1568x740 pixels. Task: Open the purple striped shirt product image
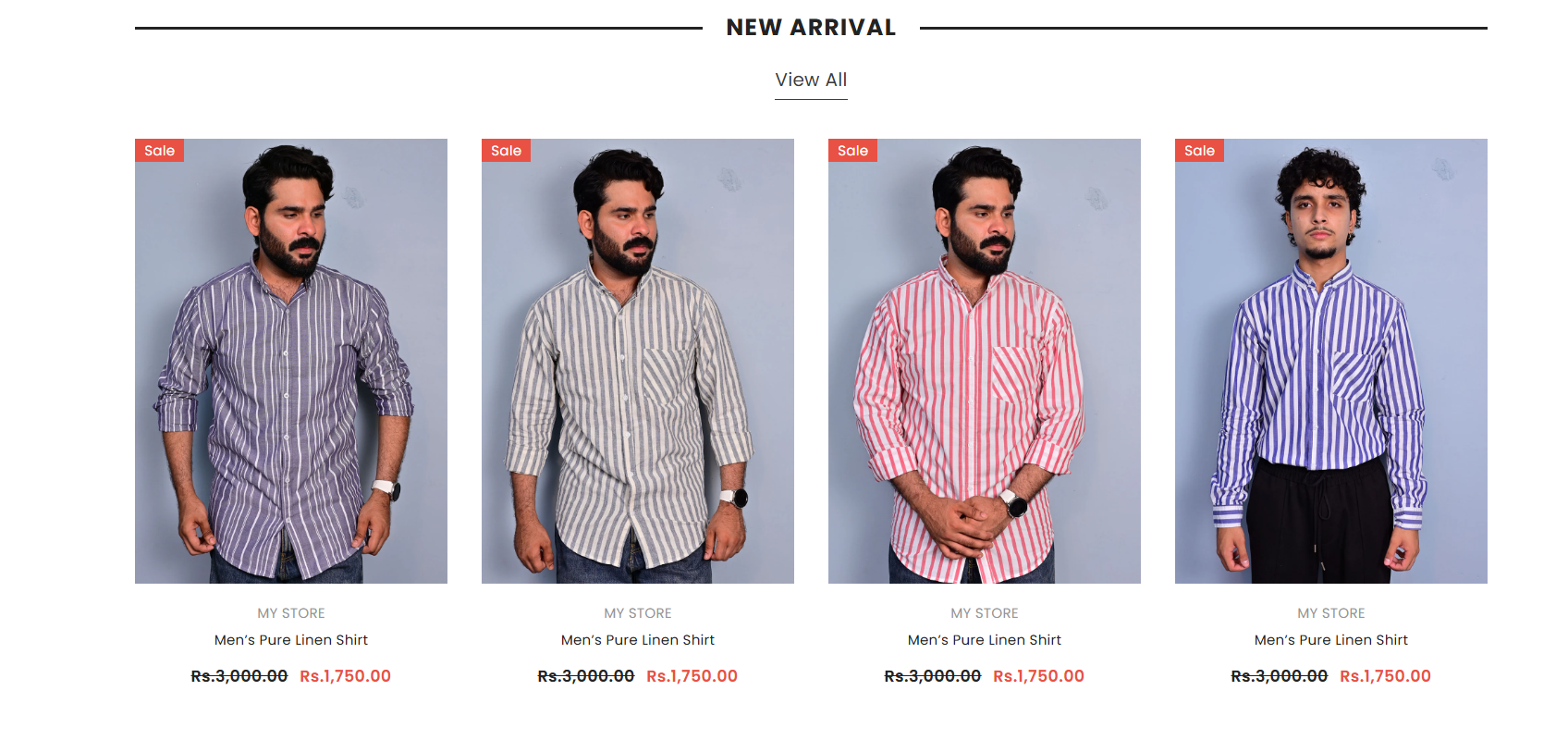coord(291,361)
